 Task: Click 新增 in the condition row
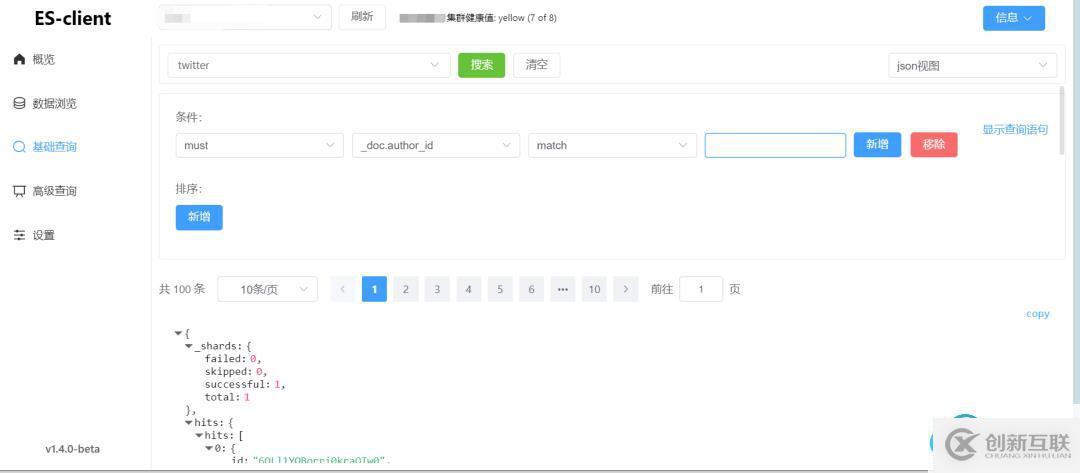coord(877,145)
